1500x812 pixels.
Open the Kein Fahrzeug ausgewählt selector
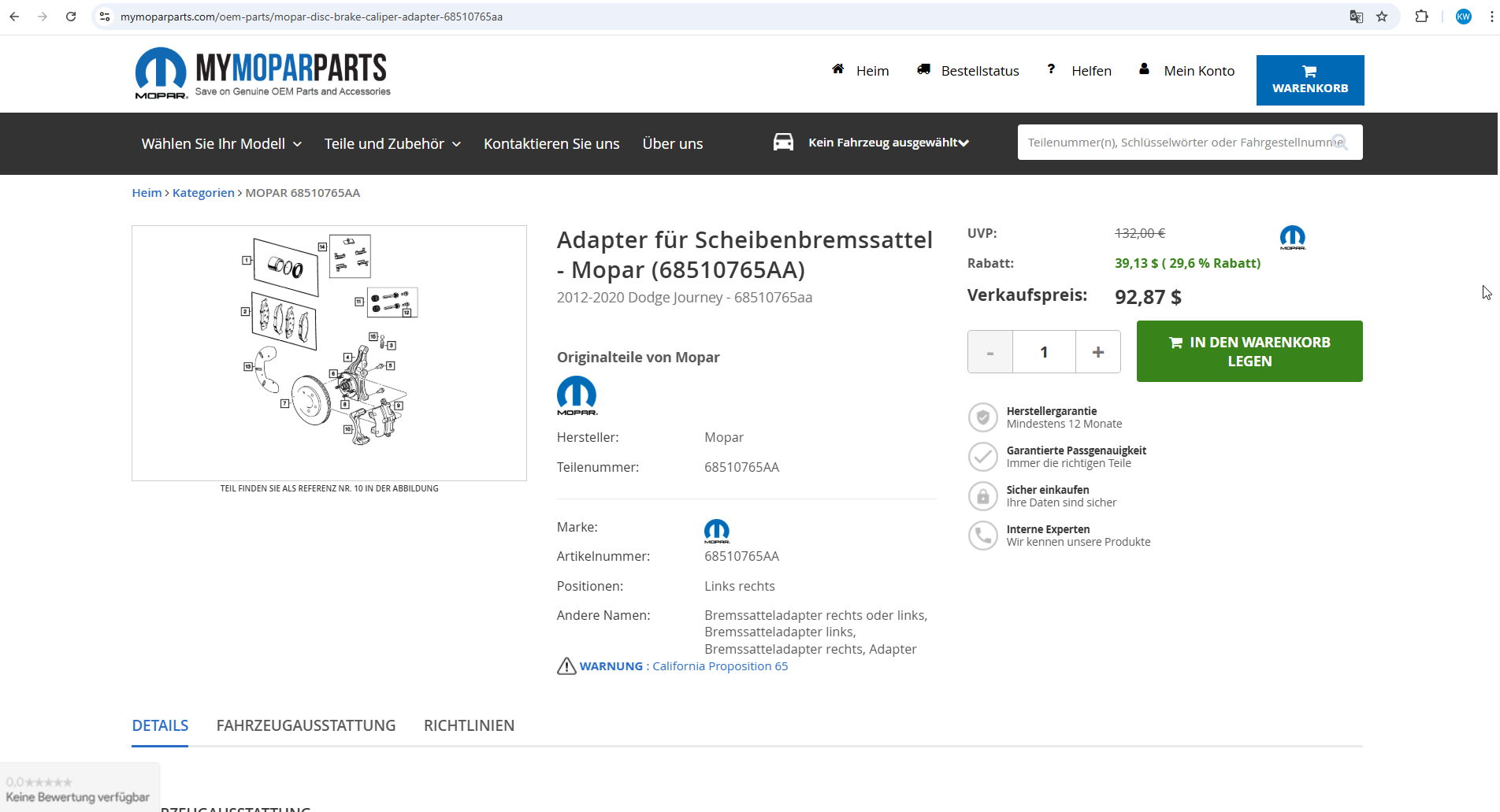click(888, 143)
